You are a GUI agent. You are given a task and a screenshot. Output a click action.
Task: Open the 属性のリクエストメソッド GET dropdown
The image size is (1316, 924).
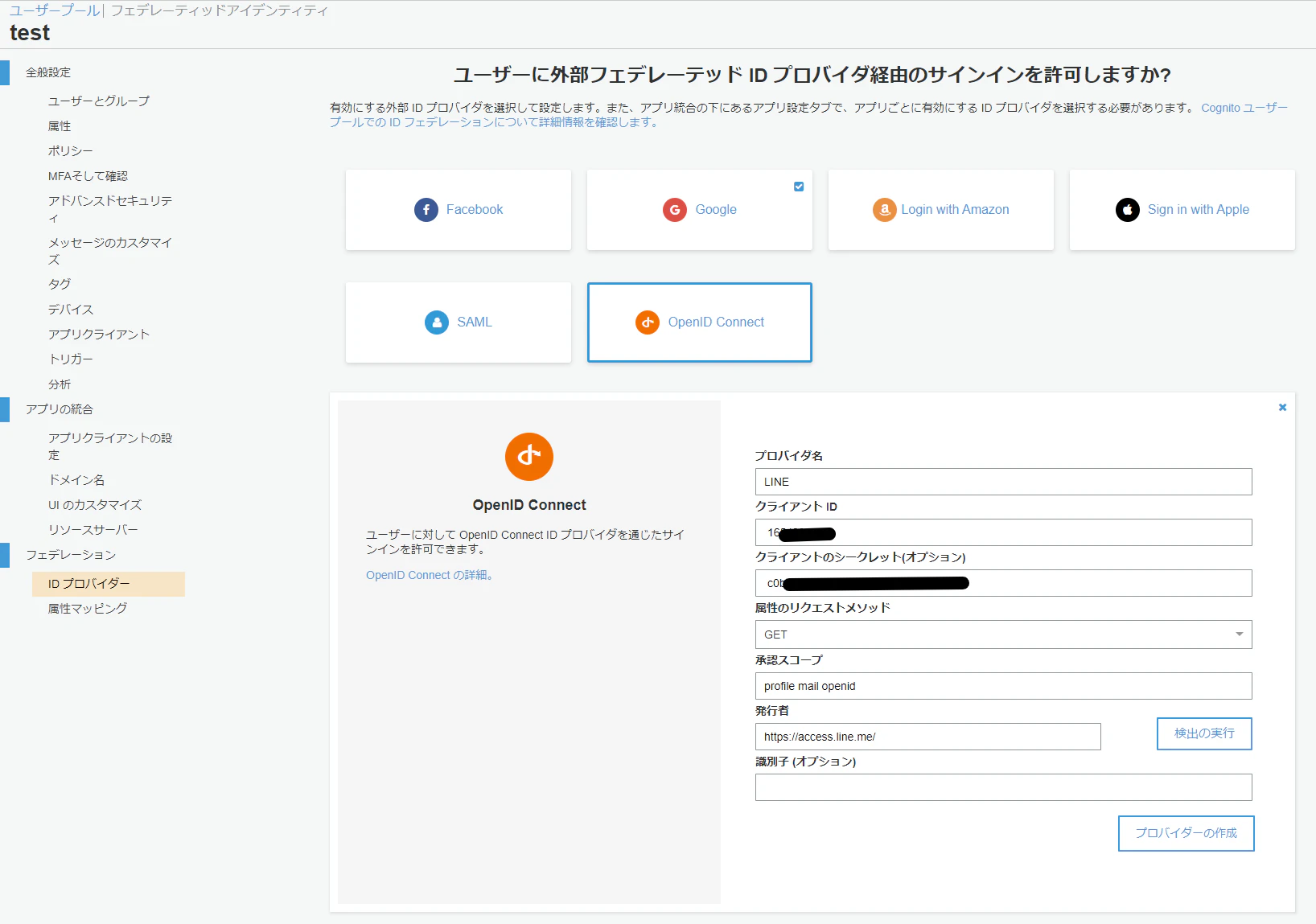click(1004, 634)
